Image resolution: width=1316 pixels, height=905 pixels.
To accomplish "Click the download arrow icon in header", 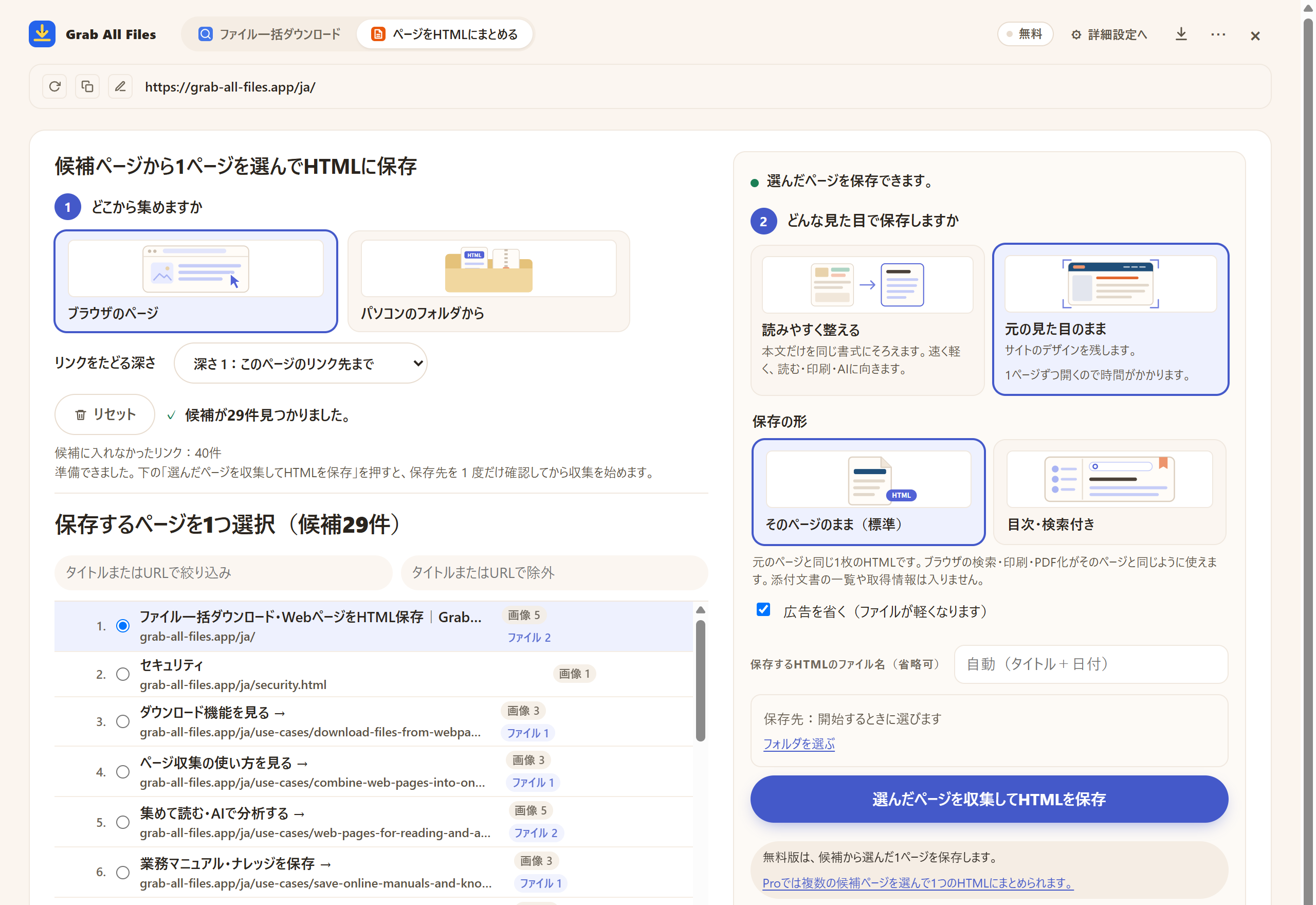I will [x=1181, y=34].
